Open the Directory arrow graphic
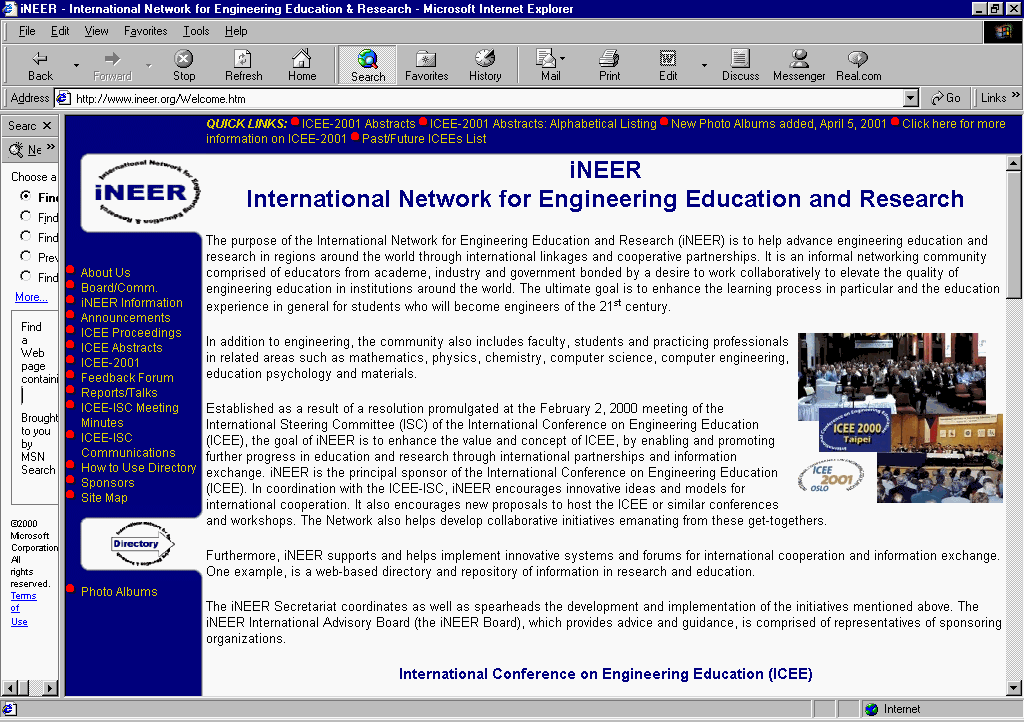Viewport: 1024px width, 722px height. [143, 543]
